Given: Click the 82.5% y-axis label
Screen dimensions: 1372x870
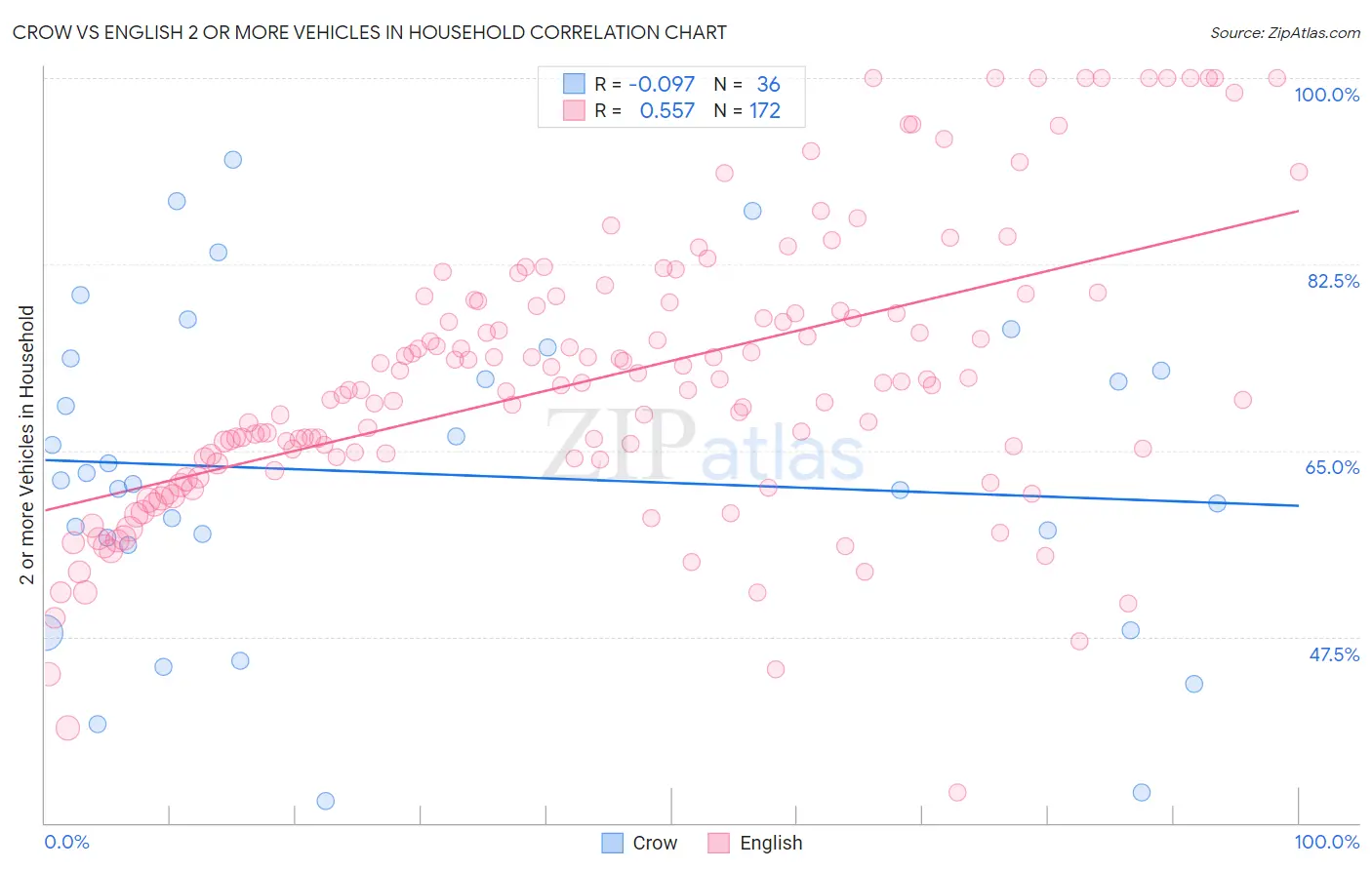Looking at the screenshot, I should [1333, 281].
